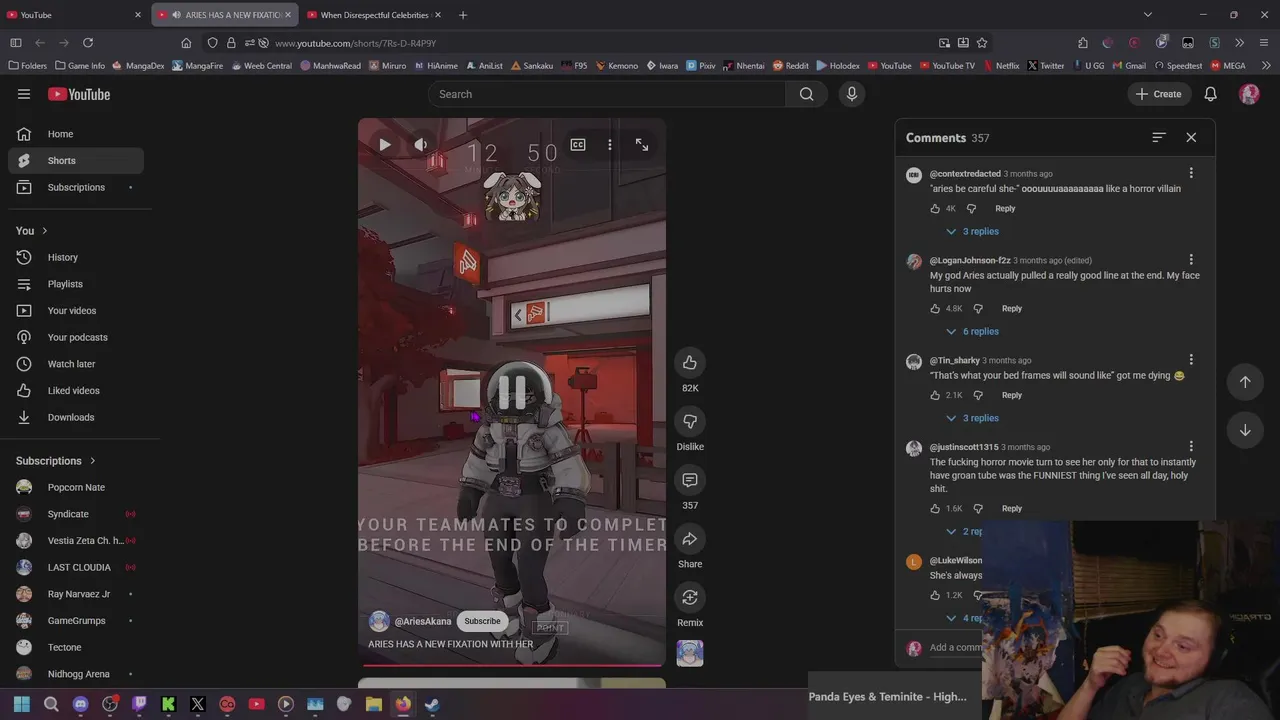Image resolution: width=1280 pixels, height=720 pixels.
Task: Expand 6 replies under @LoganJohnson-f2z comment
Action: point(973,331)
